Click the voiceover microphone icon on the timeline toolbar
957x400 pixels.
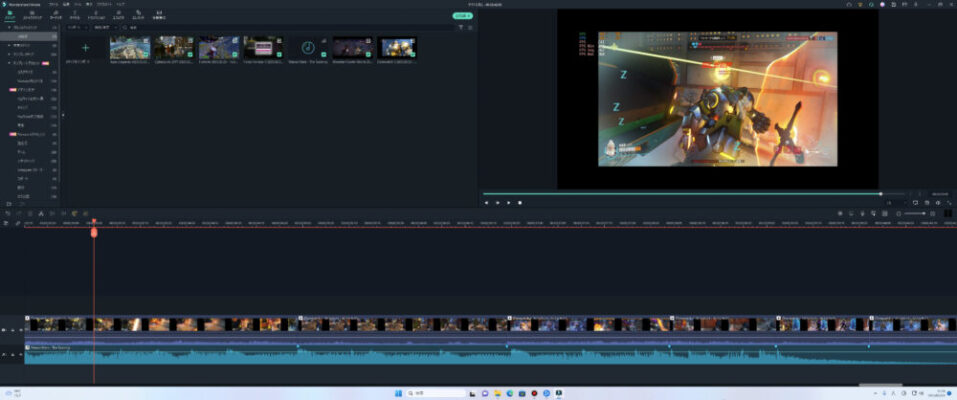pos(862,213)
